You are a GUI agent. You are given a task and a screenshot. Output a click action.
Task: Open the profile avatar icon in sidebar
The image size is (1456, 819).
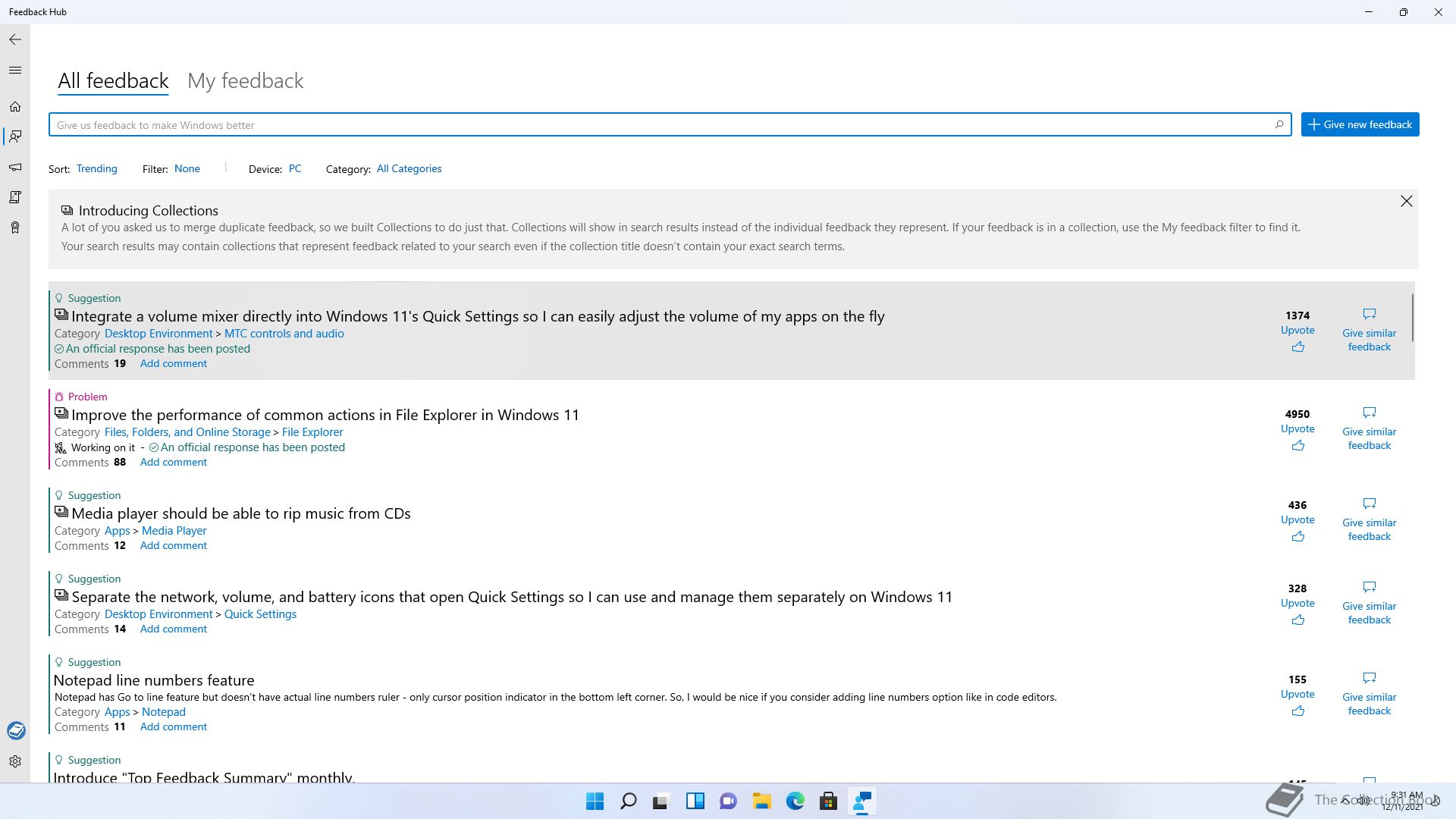(16, 730)
